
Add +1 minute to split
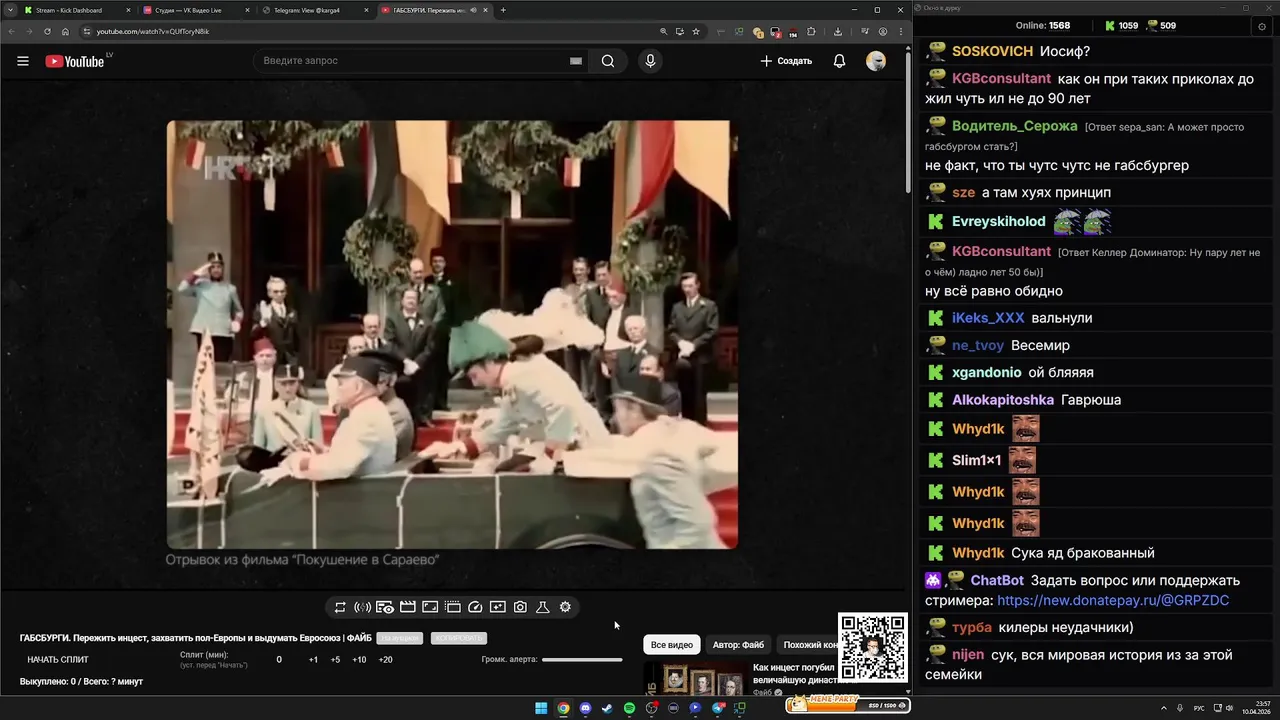(313, 660)
